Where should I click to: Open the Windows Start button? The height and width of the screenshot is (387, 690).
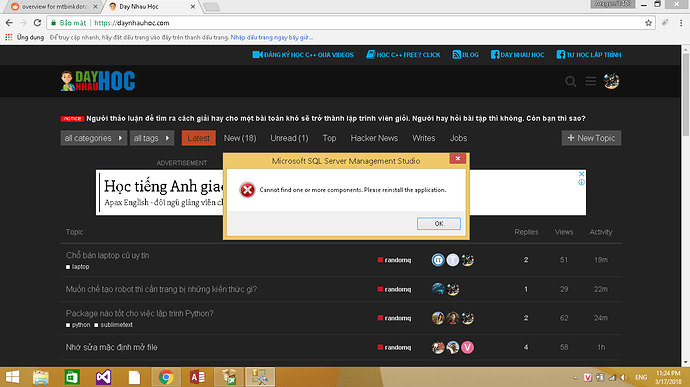pyautogui.click(x=12, y=377)
